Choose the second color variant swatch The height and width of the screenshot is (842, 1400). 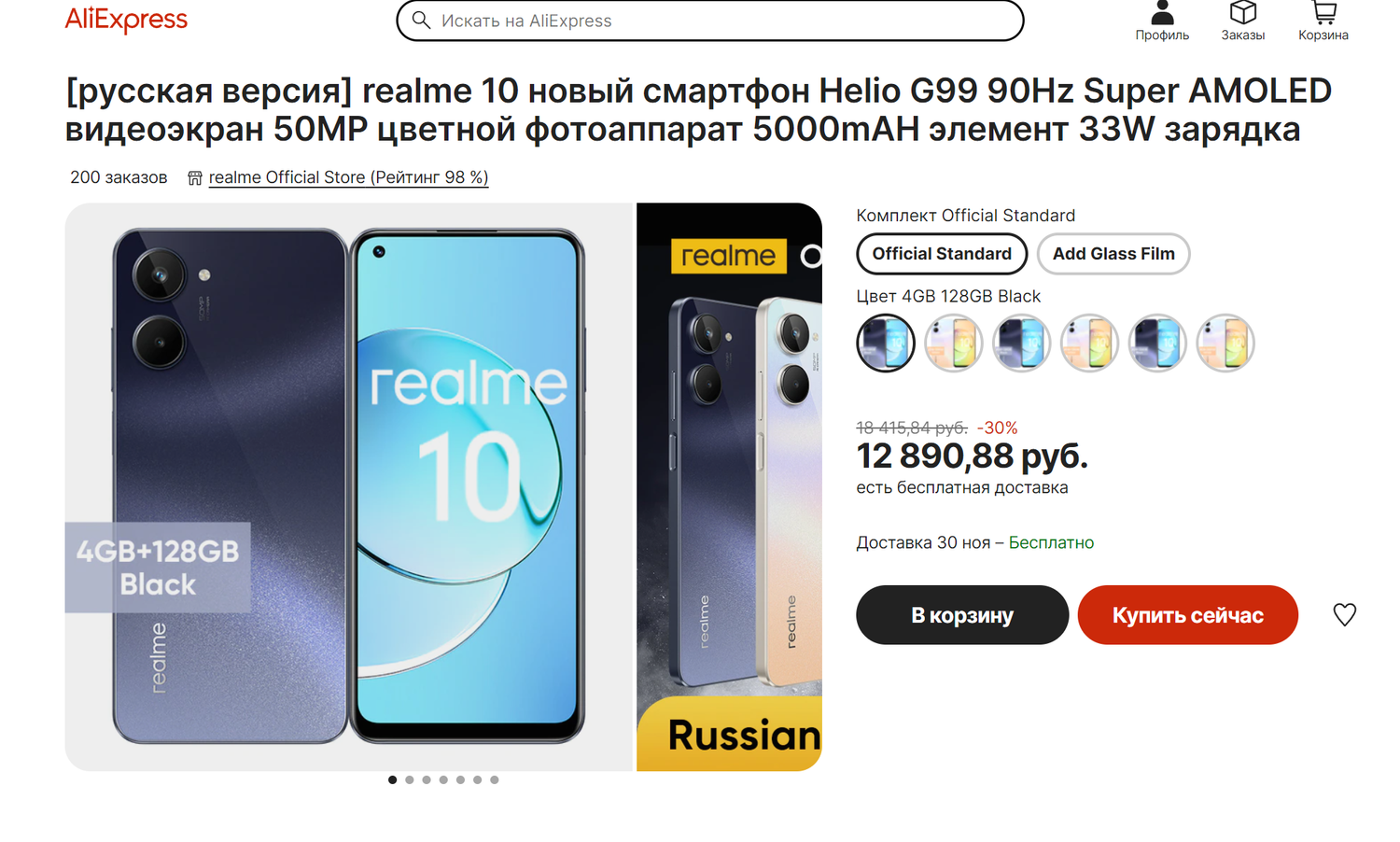(954, 343)
